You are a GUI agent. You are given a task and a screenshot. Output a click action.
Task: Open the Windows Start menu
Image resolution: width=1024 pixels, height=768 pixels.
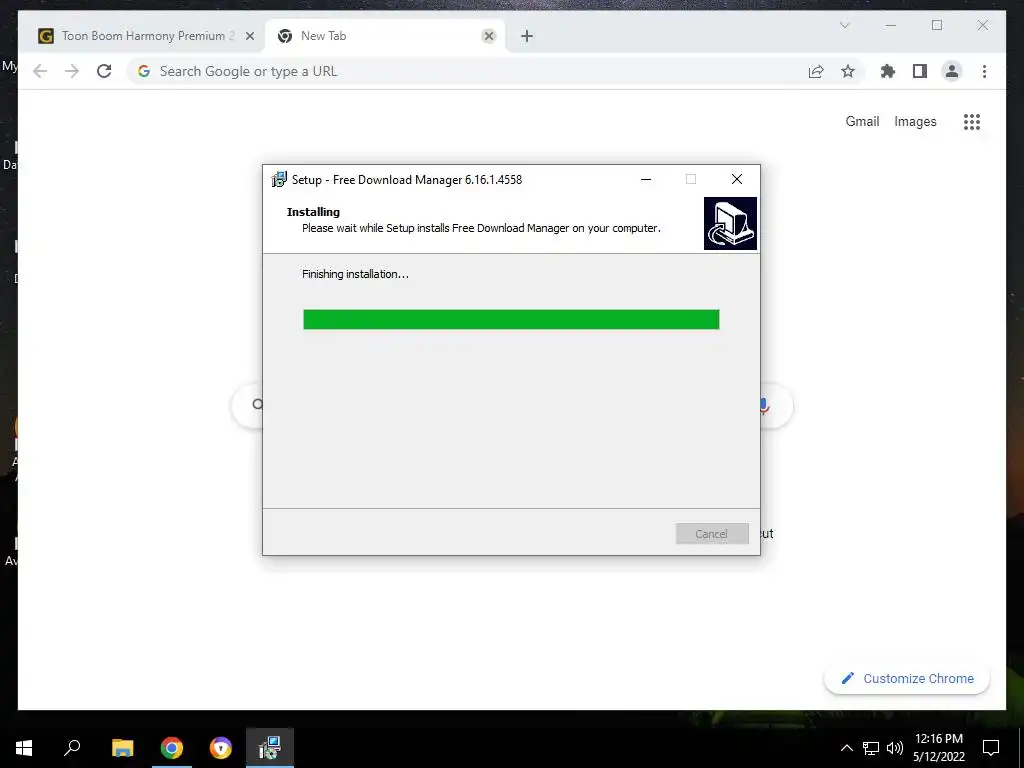coord(24,748)
